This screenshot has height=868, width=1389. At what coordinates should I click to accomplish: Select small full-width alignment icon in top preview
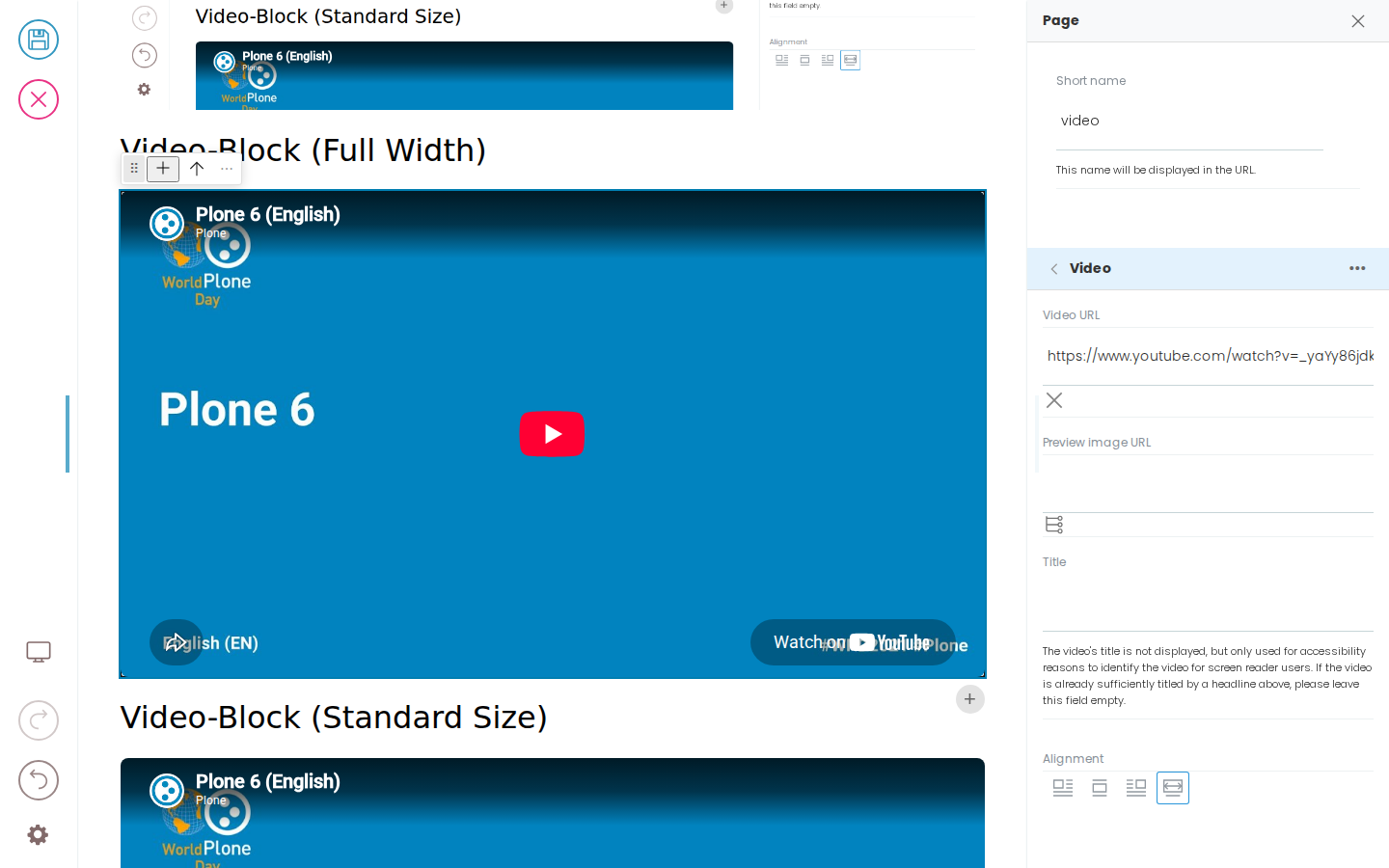[850, 60]
